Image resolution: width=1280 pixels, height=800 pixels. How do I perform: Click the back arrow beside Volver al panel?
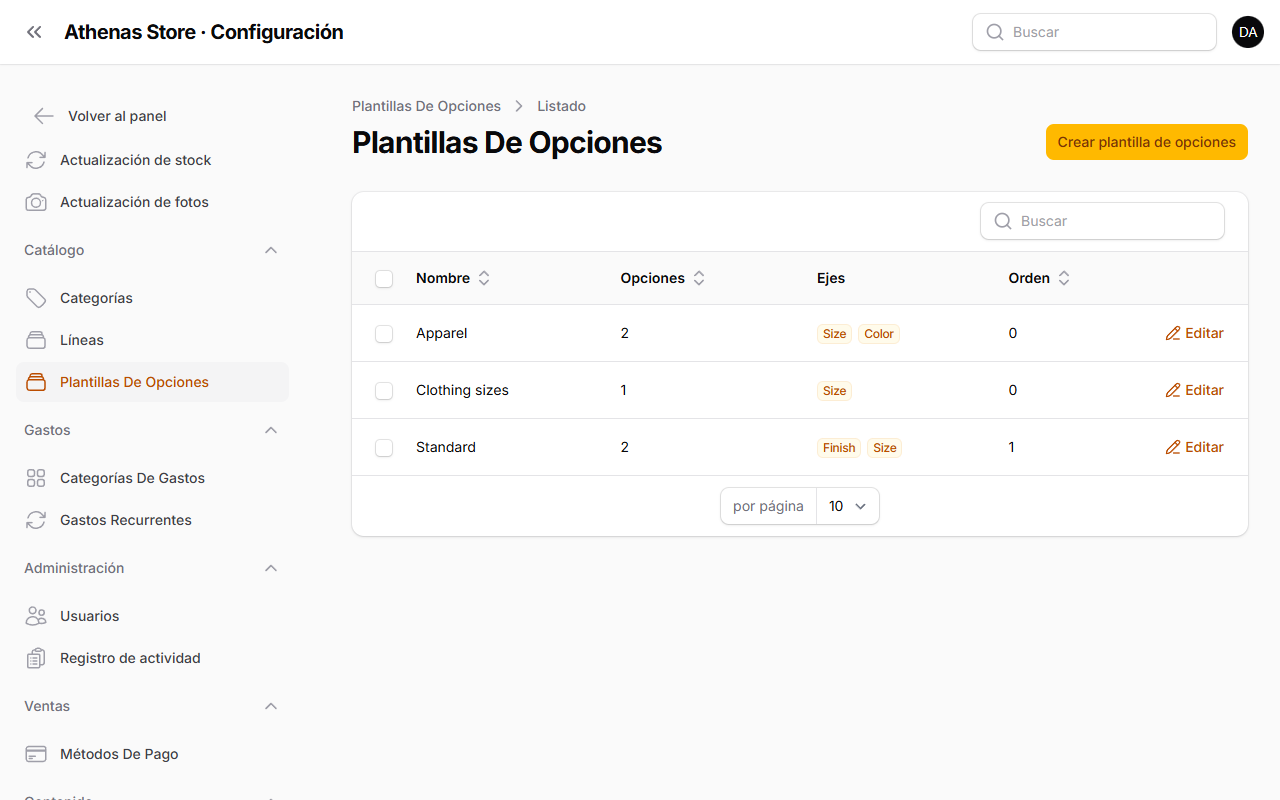43,116
